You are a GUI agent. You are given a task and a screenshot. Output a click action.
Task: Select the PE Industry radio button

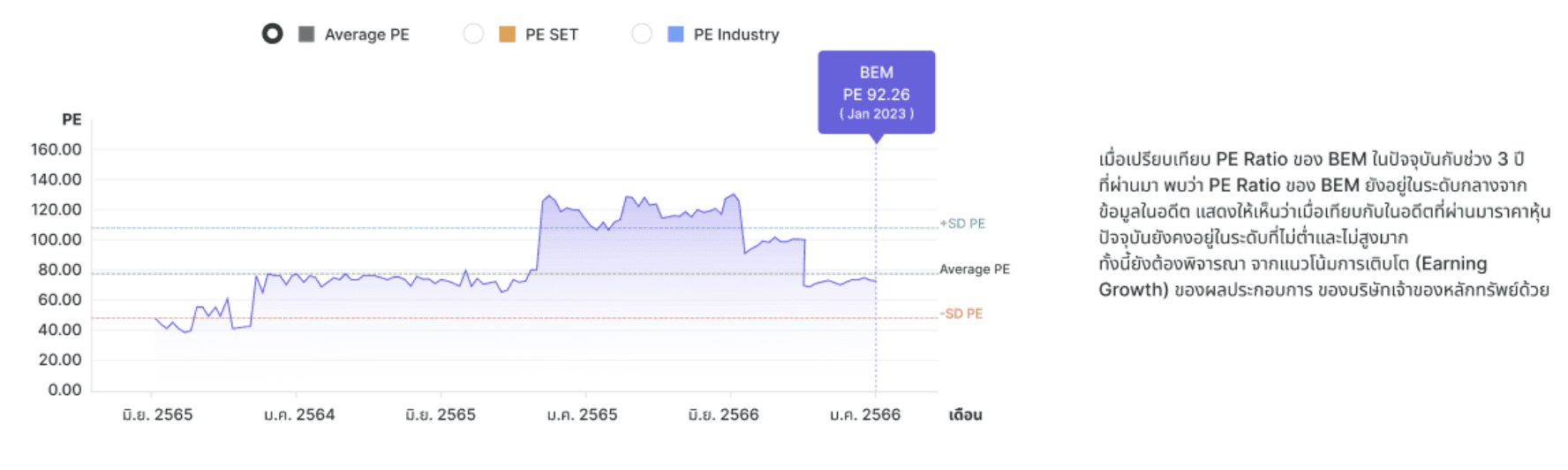point(642,34)
